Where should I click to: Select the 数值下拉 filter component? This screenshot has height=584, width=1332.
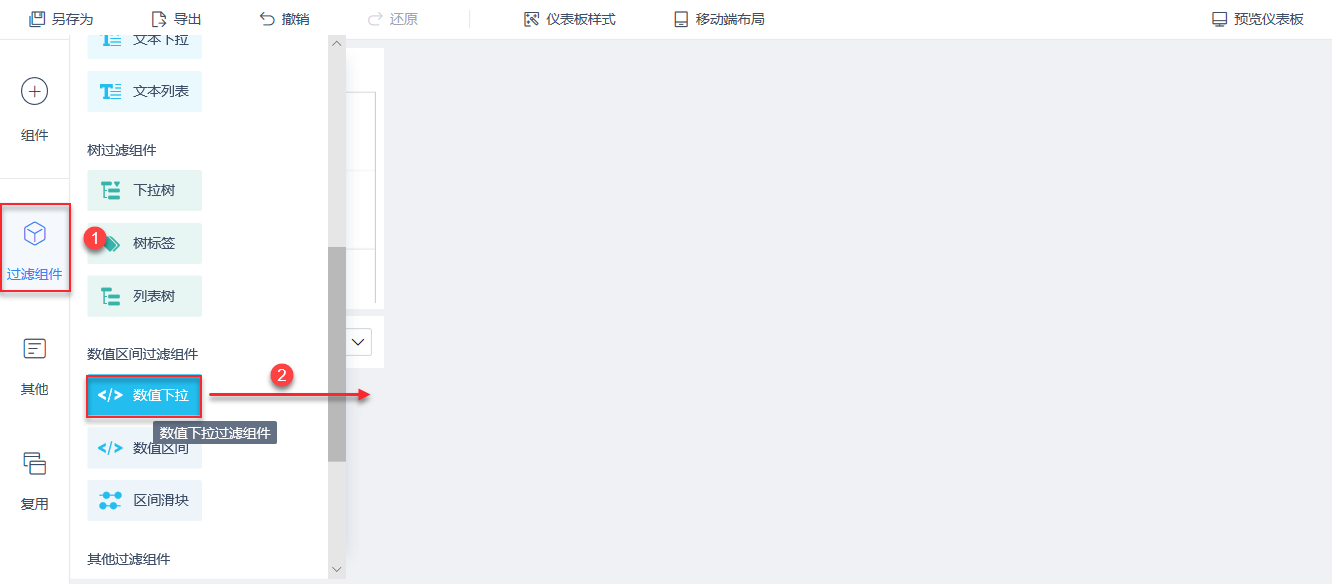click(145, 396)
